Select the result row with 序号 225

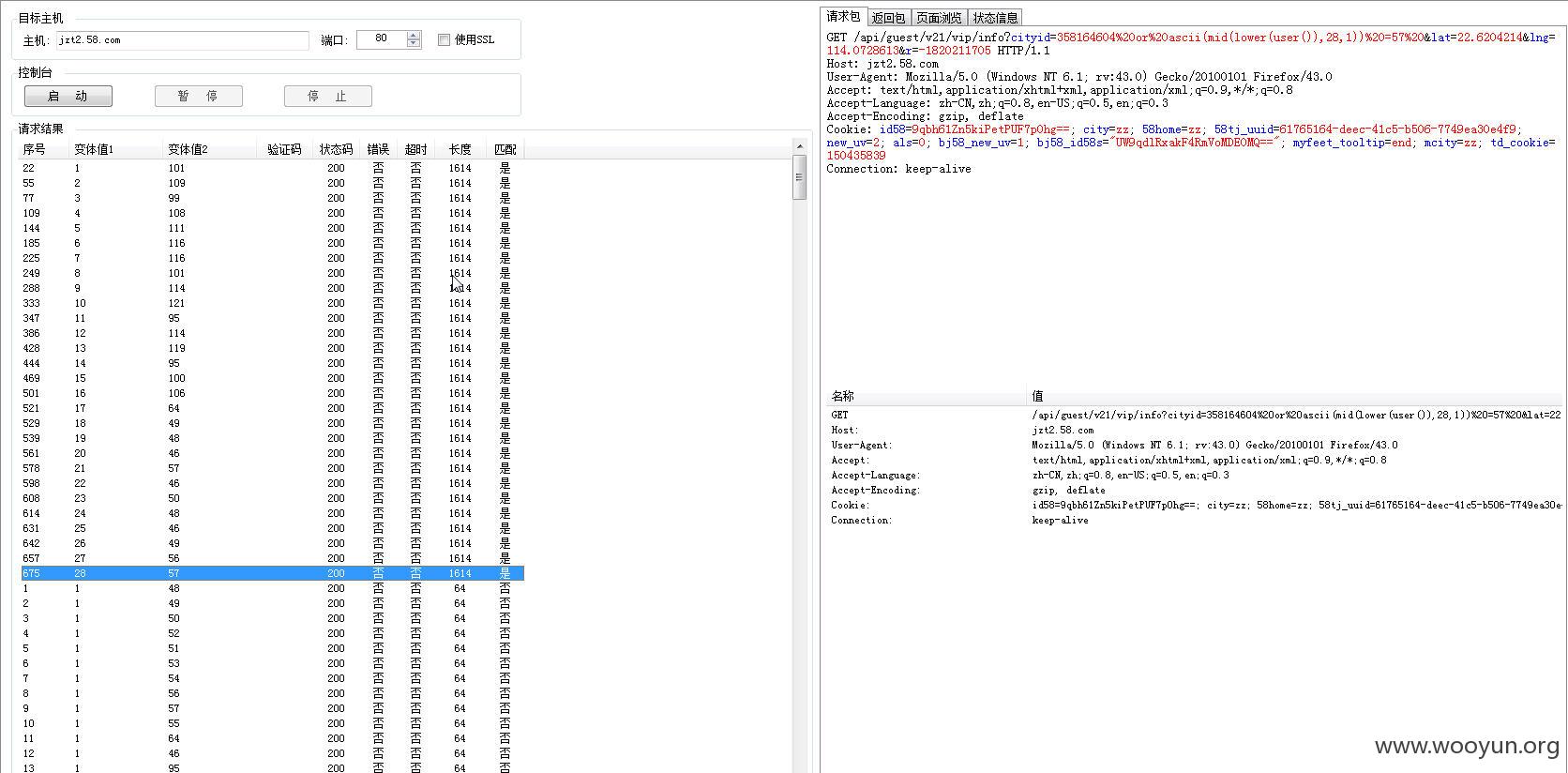[x=272, y=258]
